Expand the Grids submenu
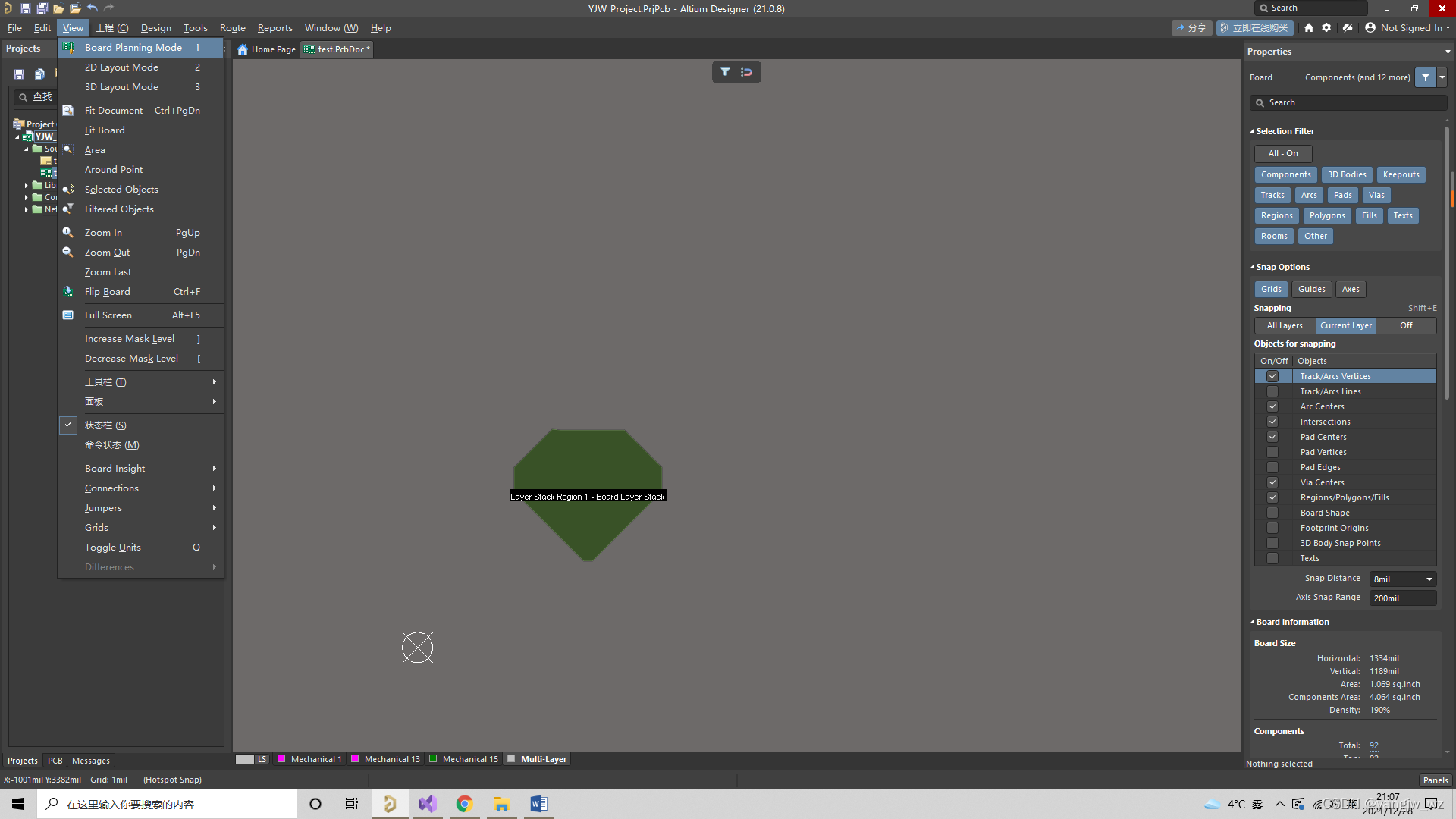This screenshot has width=1456, height=819. click(141, 528)
